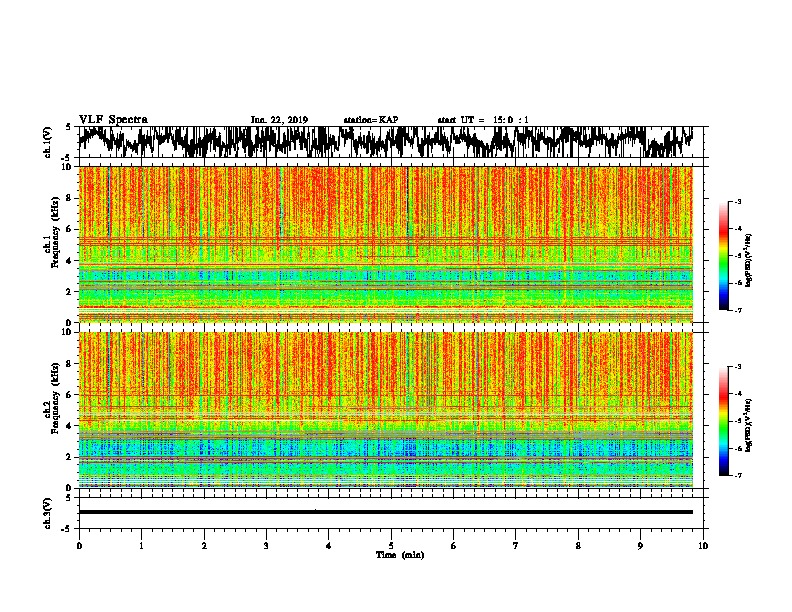The width and height of the screenshot is (792, 612).
Task: Click the "-7" label on the lower color bar
Action: click(737, 476)
